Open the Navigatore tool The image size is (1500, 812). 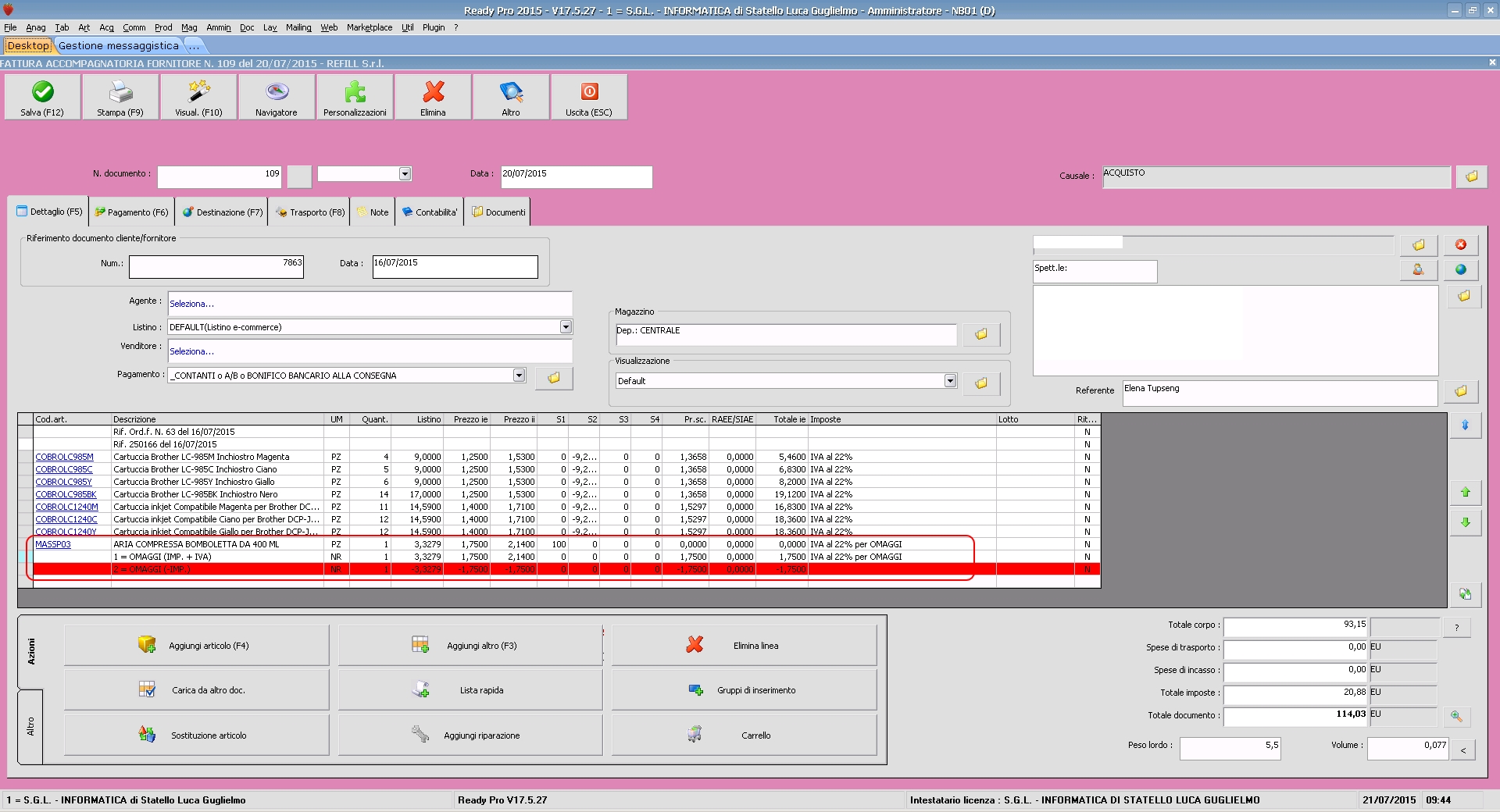click(277, 97)
